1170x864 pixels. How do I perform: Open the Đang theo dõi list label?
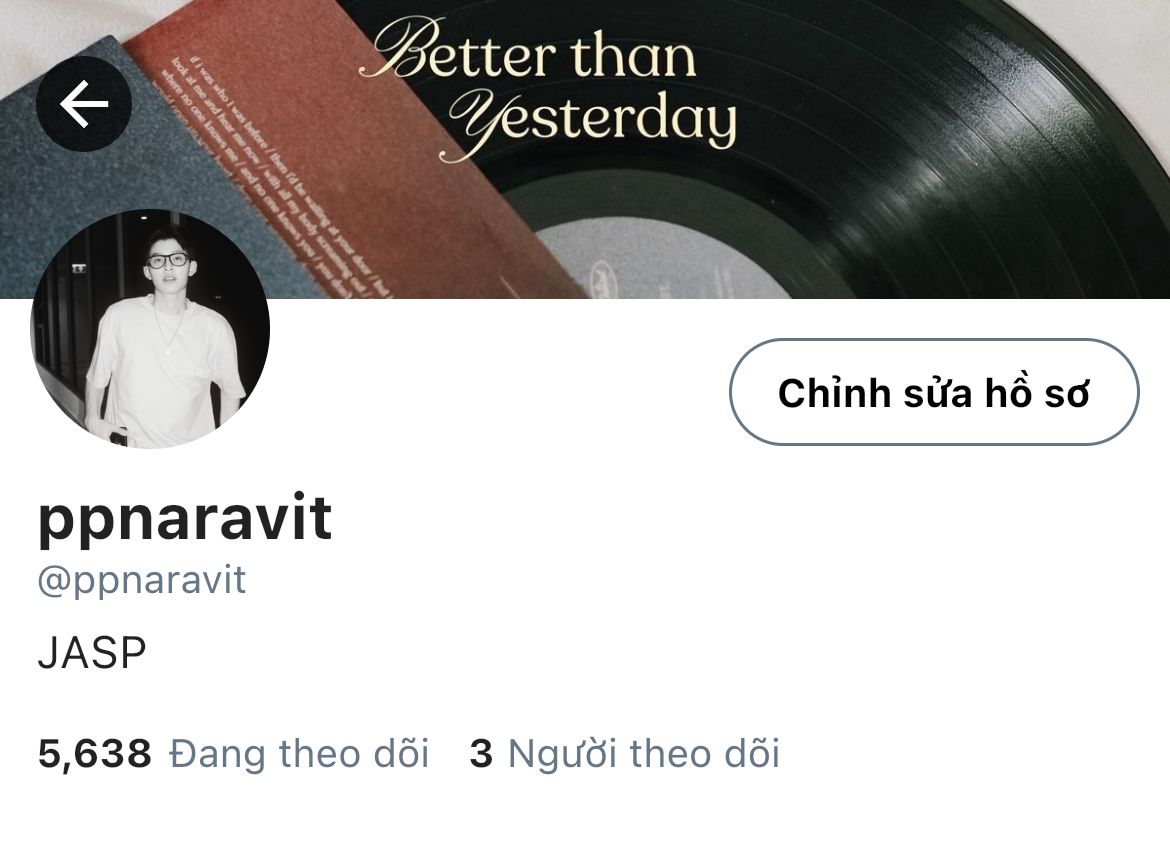[299, 753]
